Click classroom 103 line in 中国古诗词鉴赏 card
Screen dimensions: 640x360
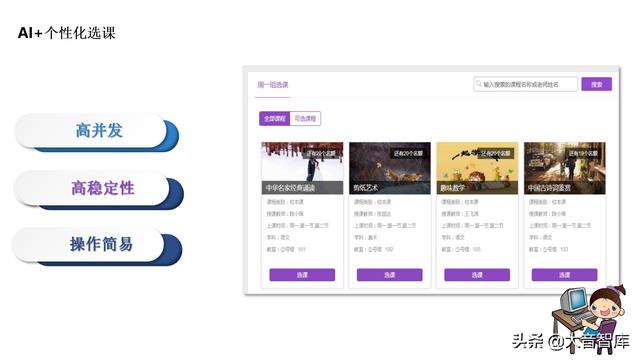(x=549, y=249)
